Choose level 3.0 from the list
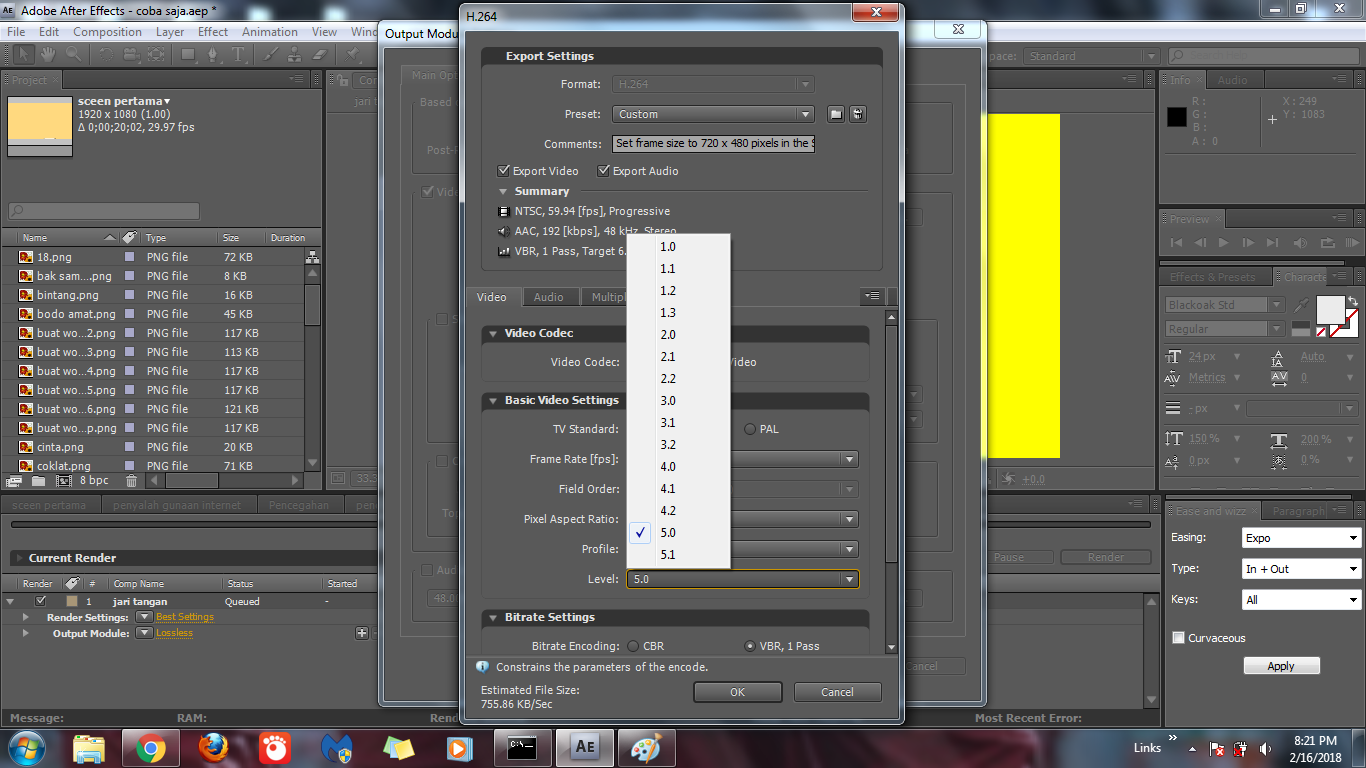This screenshot has height=768, width=1366. point(678,401)
